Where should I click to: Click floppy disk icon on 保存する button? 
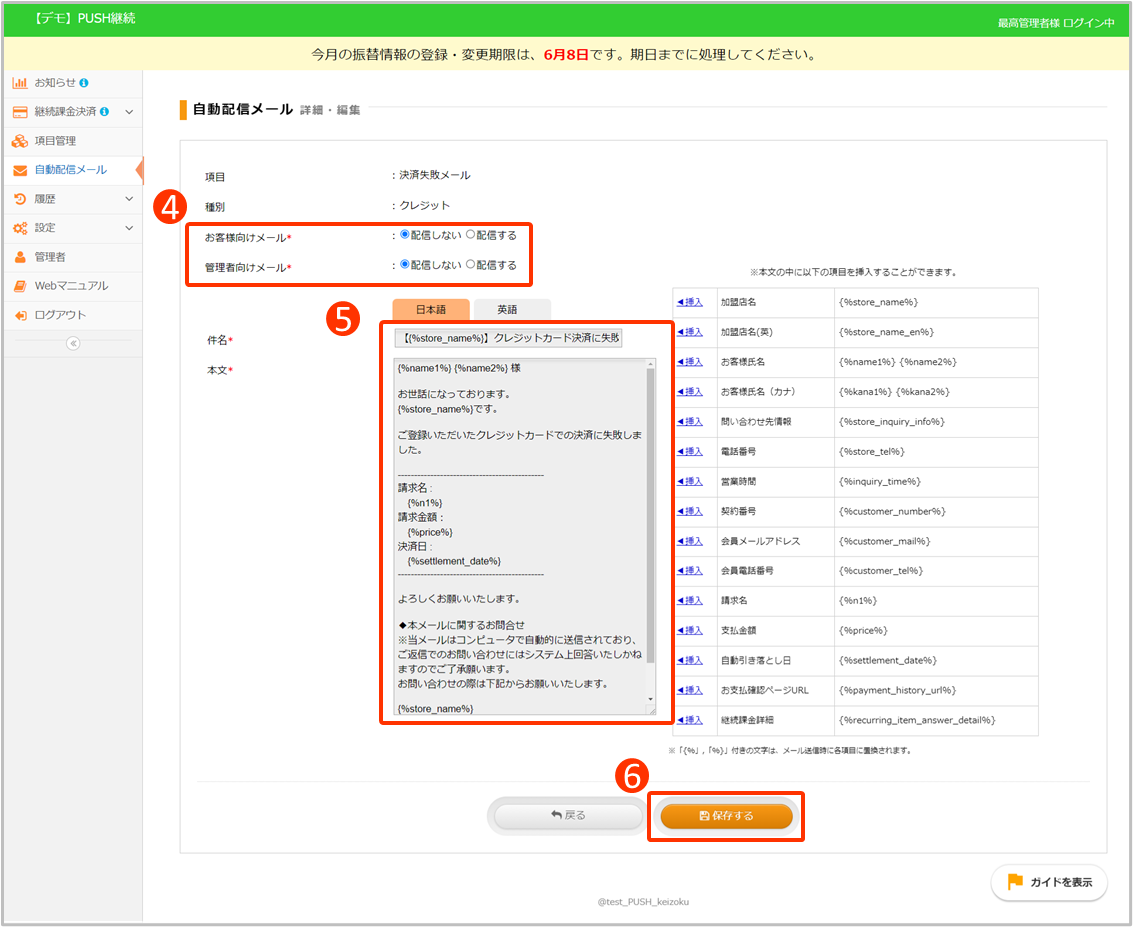(x=704, y=816)
